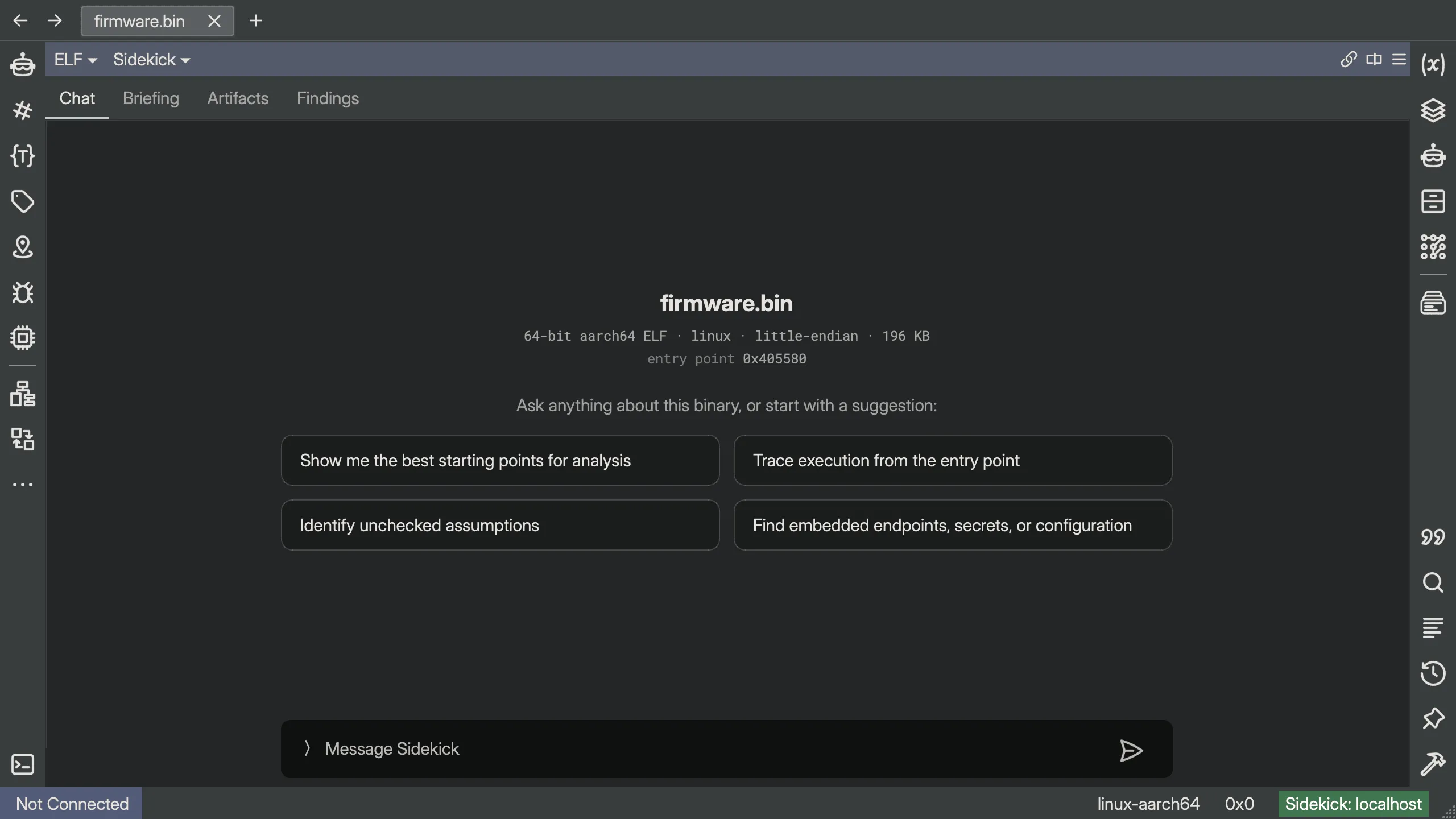
Task: Open the hamburger menu in header
Action: [x=1399, y=59]
